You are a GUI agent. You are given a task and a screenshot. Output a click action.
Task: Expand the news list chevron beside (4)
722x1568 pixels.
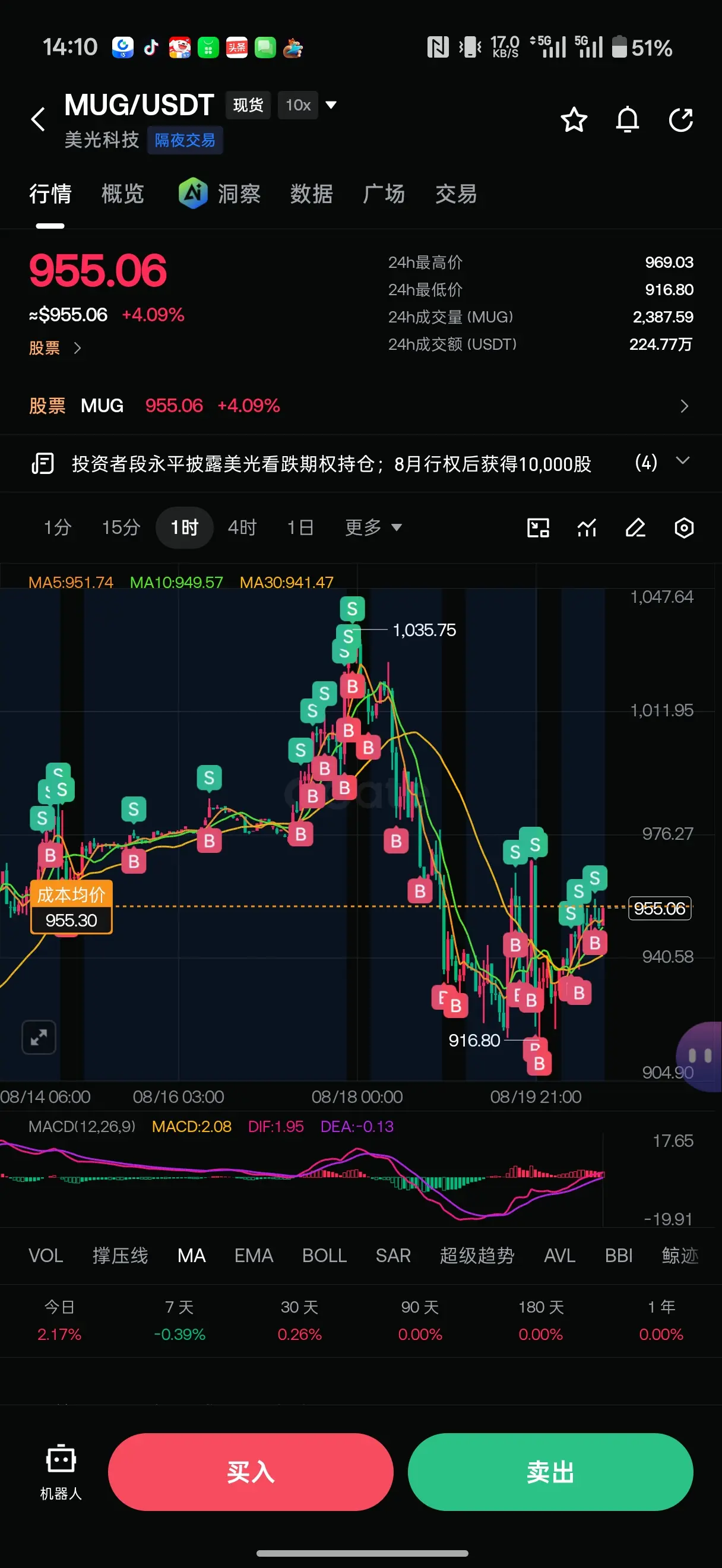(682, 461)
